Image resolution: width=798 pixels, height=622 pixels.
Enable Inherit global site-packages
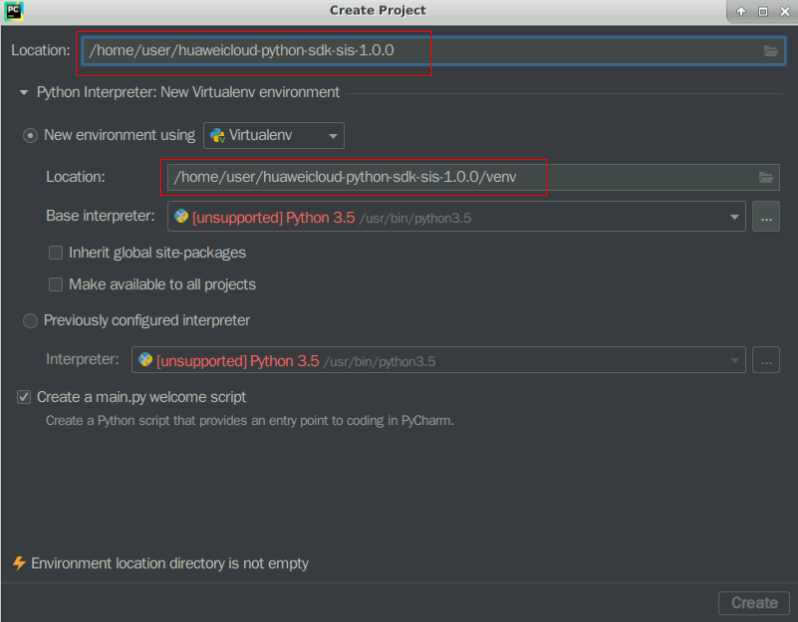click(56, 253)
